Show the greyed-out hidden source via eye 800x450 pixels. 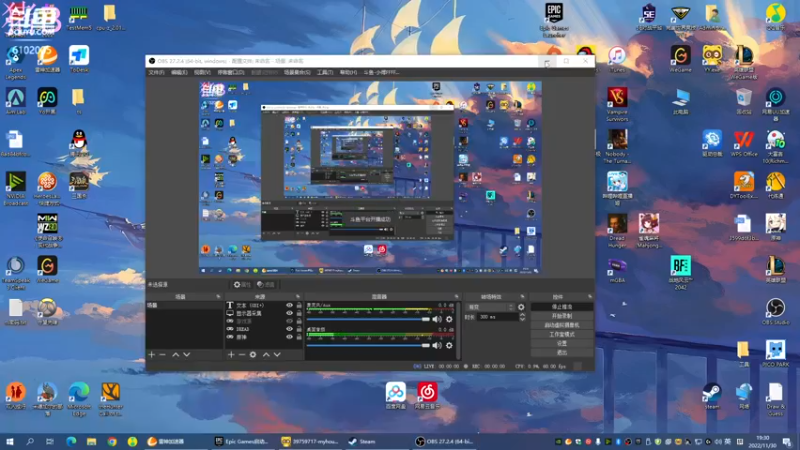289,321
